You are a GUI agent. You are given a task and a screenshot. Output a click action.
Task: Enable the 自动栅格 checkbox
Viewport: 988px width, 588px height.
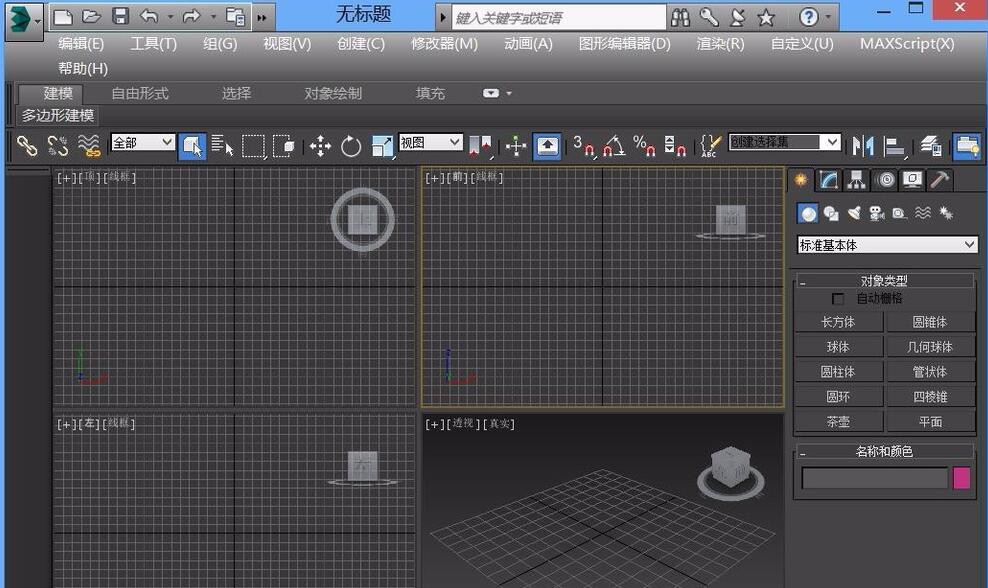838,298
